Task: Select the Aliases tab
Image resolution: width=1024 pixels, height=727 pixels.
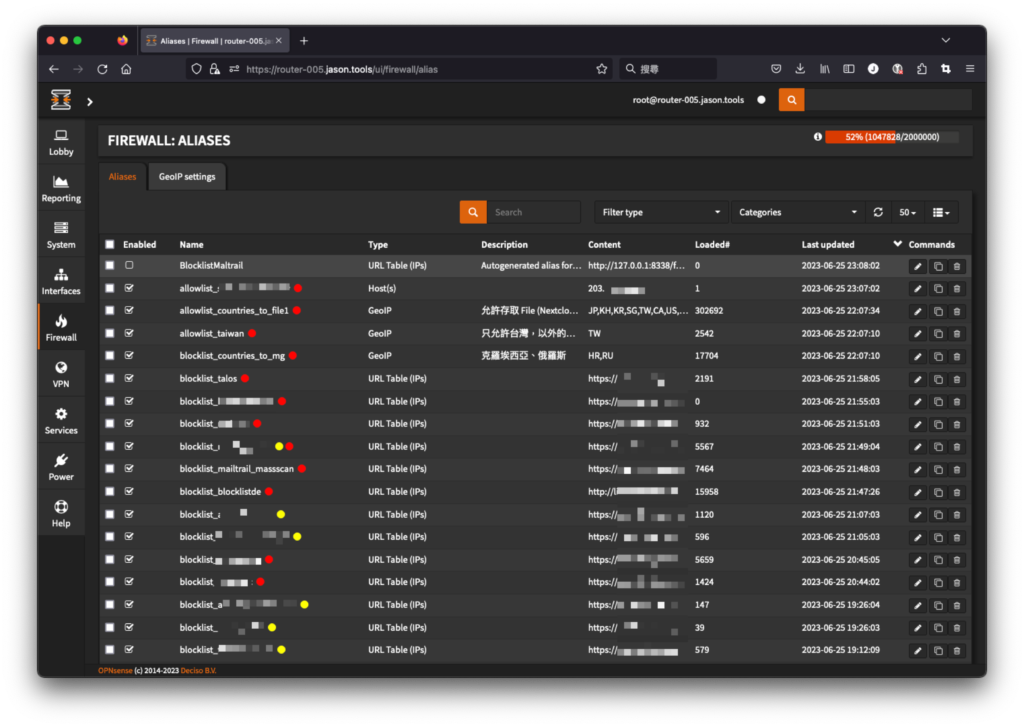Action: coord(122,176)
